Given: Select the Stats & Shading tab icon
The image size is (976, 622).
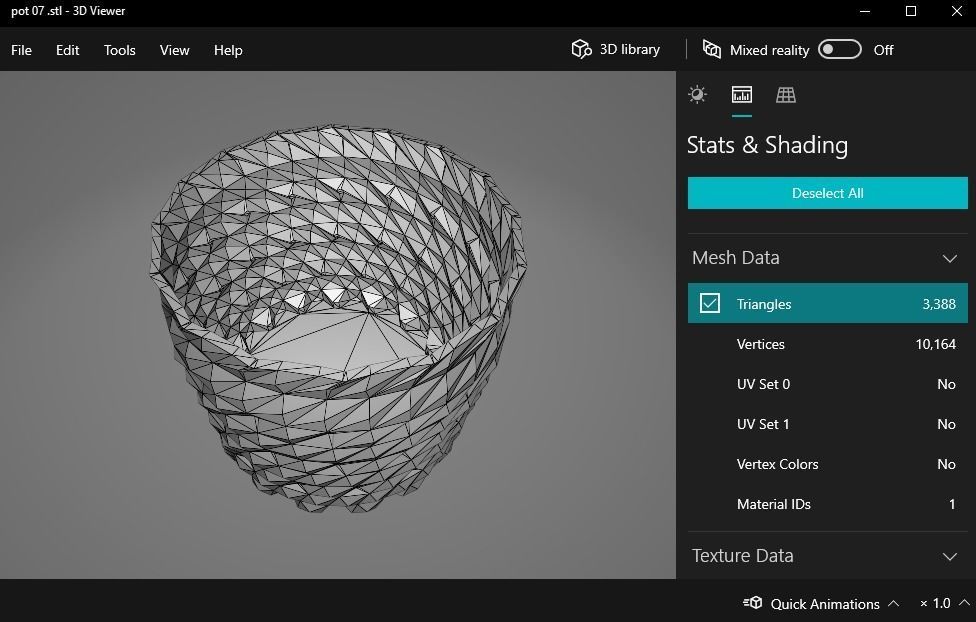Looking at the screenshot, I should (x=741, y=95).
